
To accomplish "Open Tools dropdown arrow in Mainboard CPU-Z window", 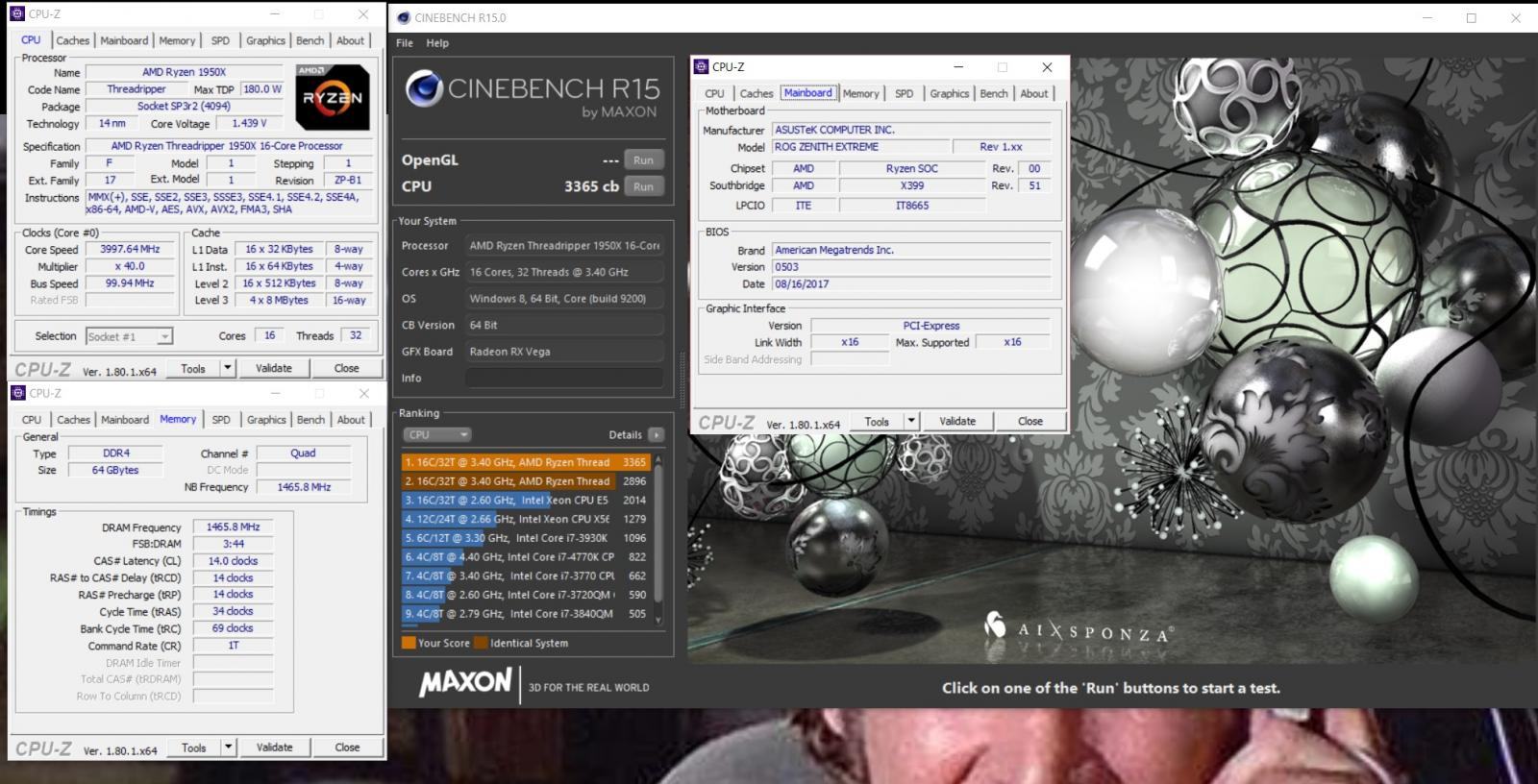I will tap(911, 421).
